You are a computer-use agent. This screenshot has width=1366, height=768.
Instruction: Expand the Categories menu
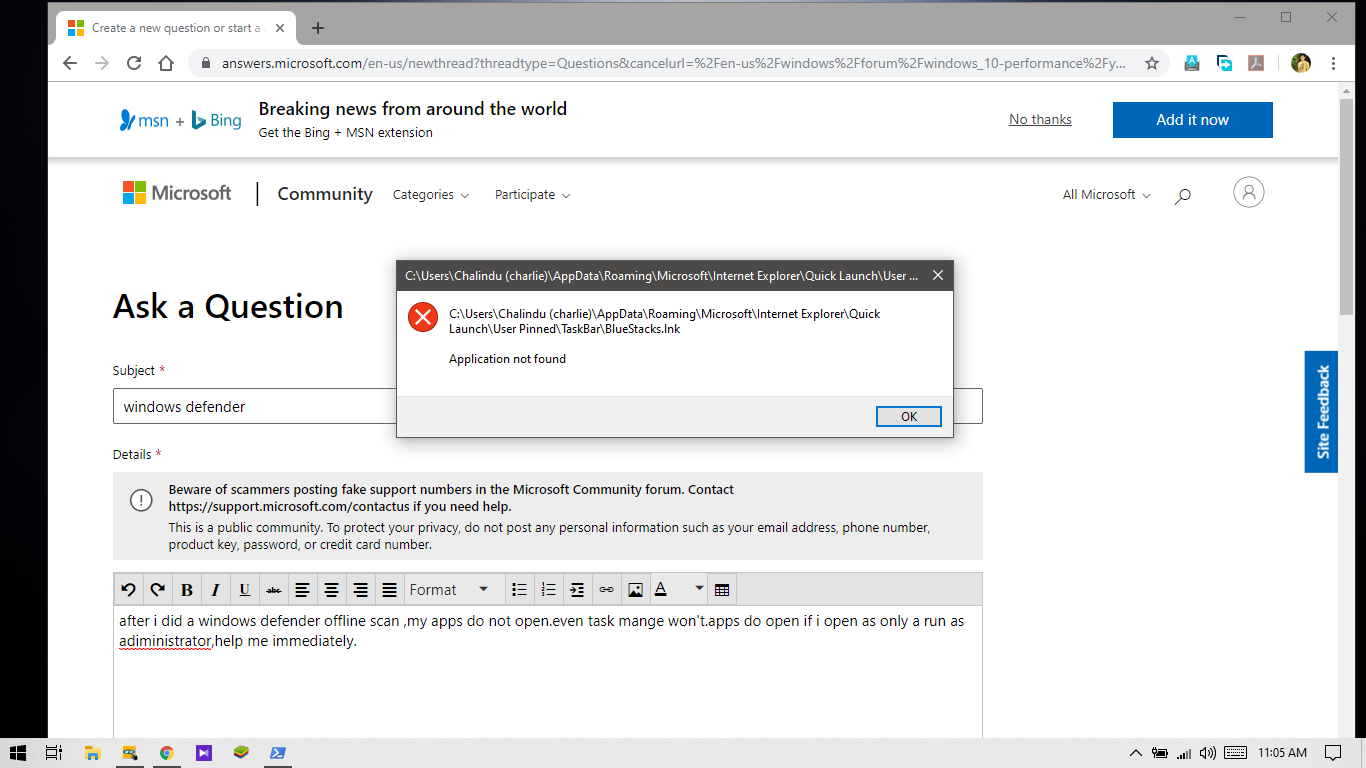431,195
